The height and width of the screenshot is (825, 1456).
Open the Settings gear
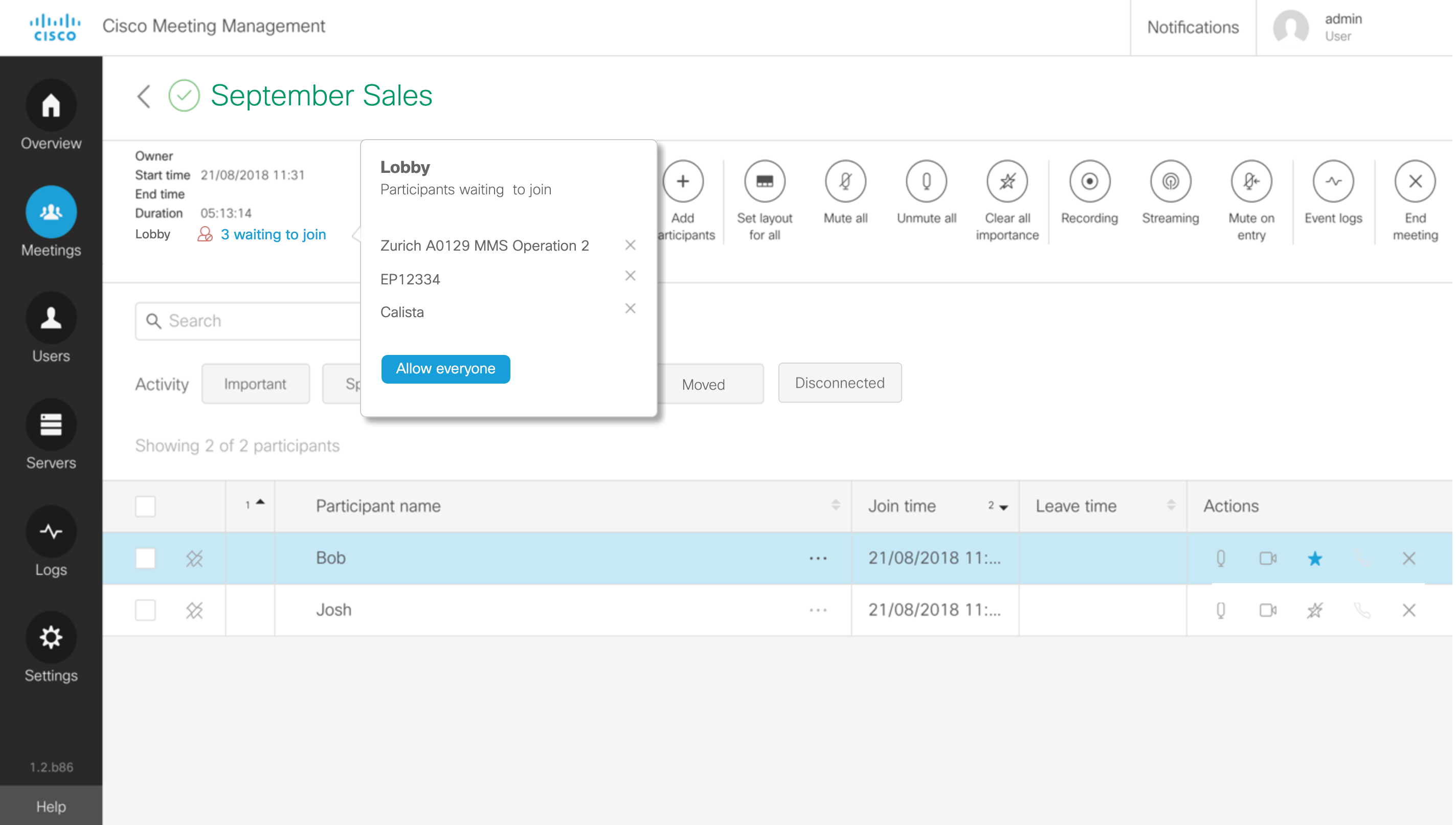click(x=51, y=648)
